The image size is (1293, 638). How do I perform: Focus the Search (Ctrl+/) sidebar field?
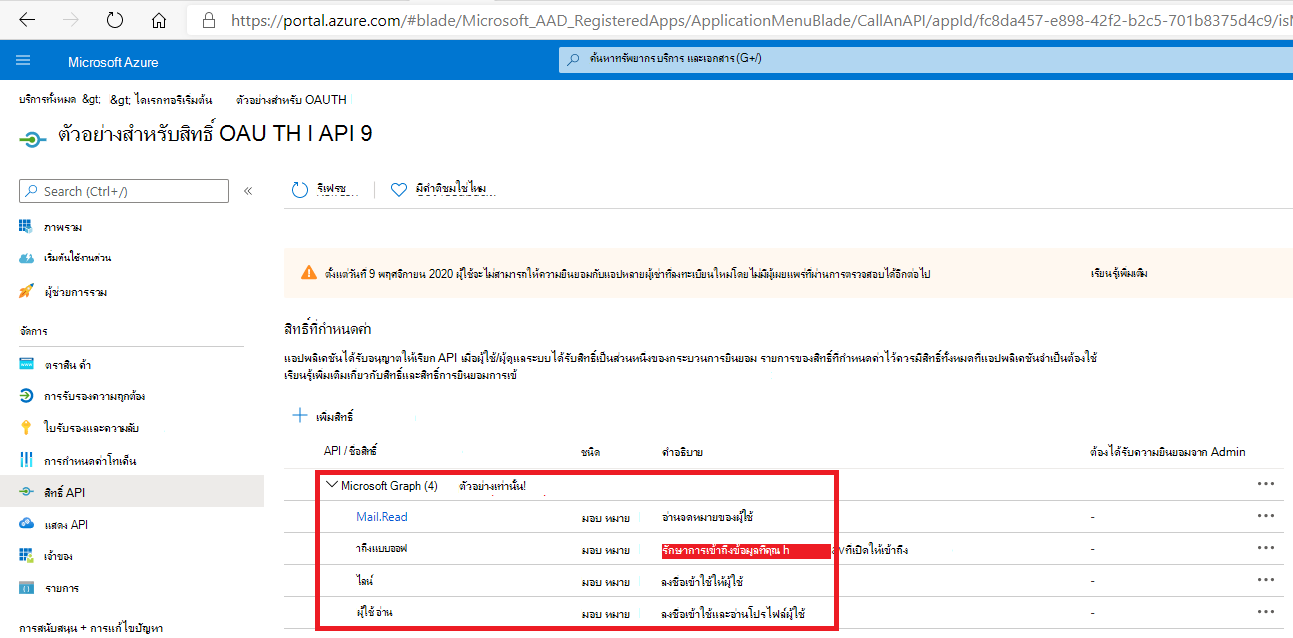point(124,191)
